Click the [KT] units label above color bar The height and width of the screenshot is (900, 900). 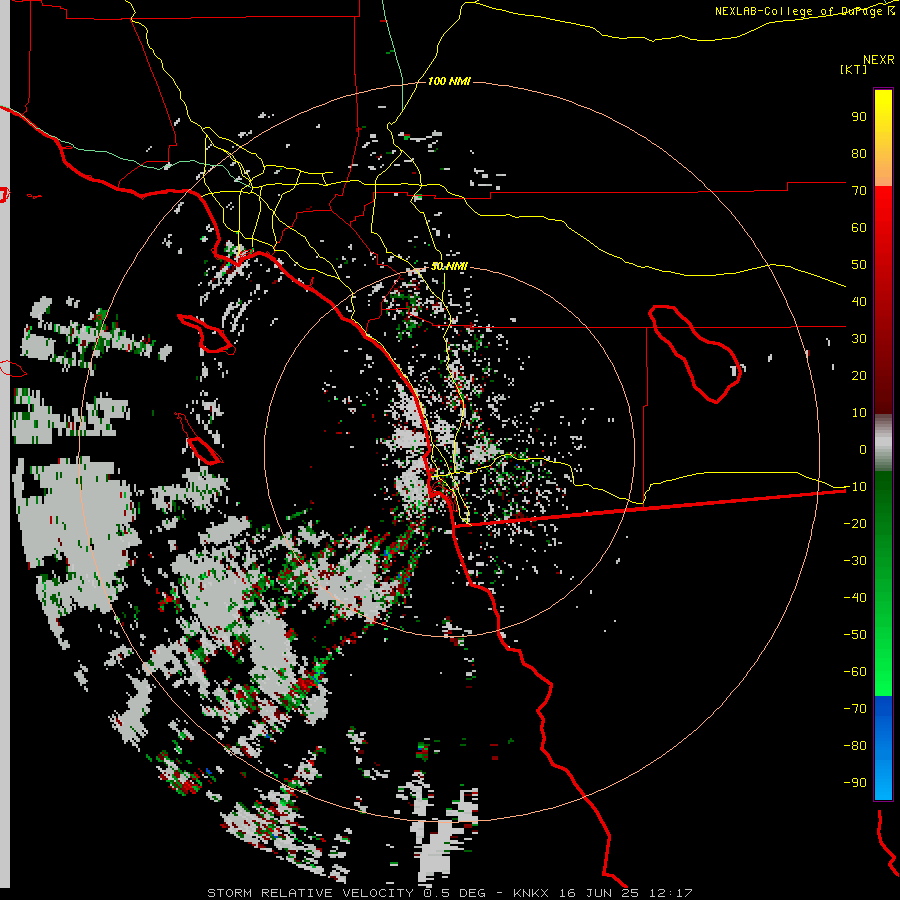(x=853, y=69)
